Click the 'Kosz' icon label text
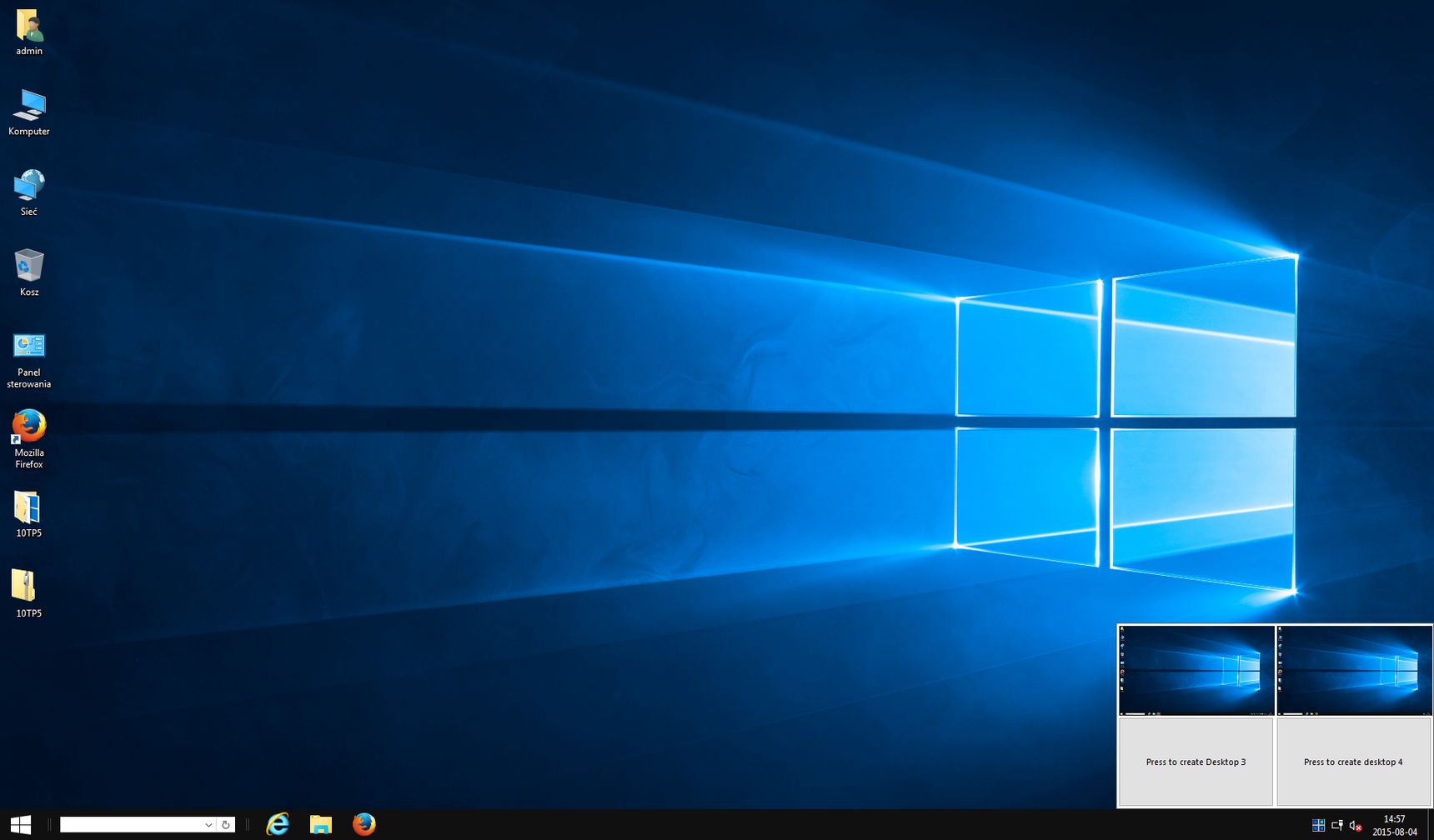1434x840 pixels. coord(29,292)
